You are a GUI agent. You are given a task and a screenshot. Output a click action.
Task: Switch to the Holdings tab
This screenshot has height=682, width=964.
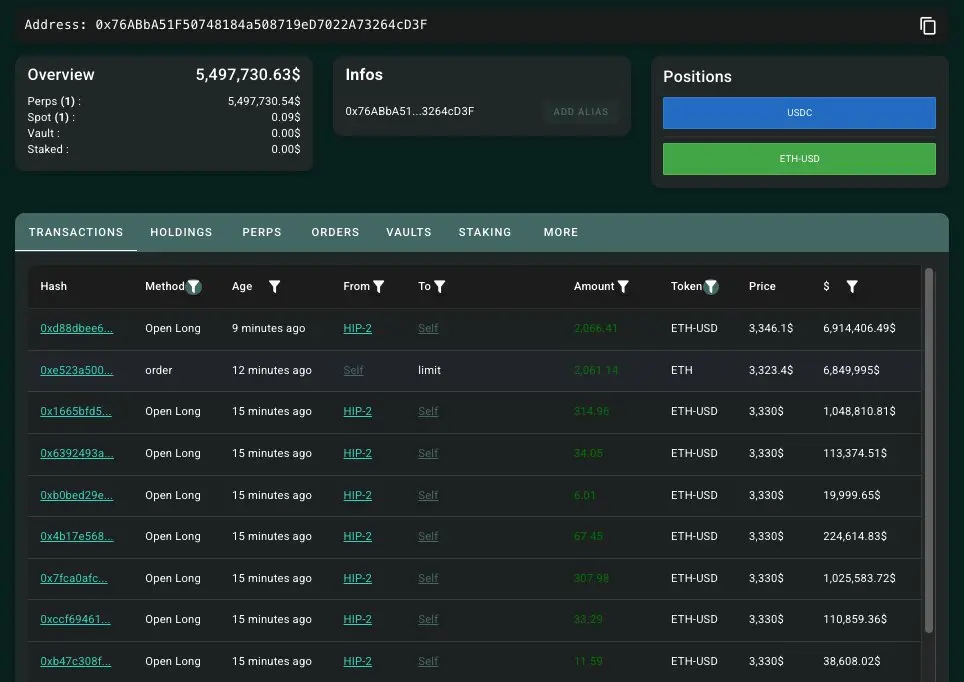181,232
